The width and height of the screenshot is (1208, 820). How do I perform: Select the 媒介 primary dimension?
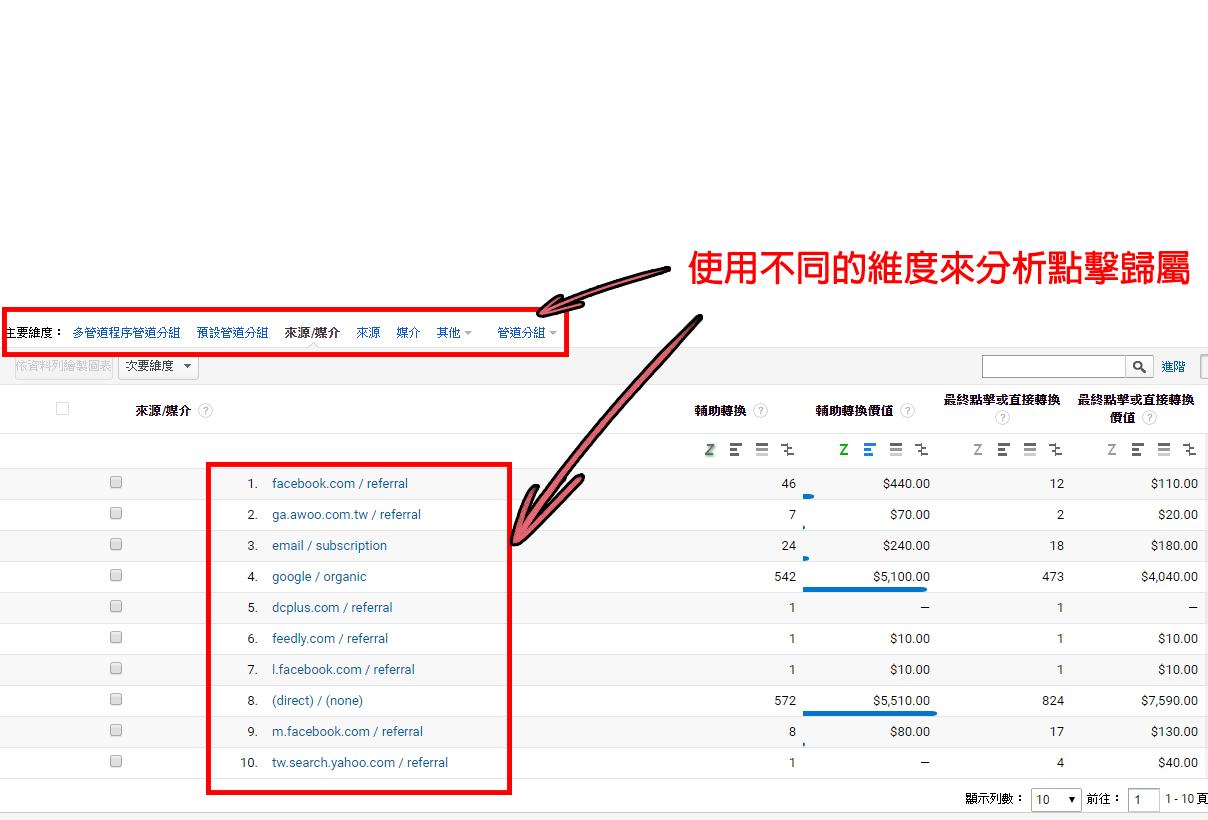tap(408, 333)
